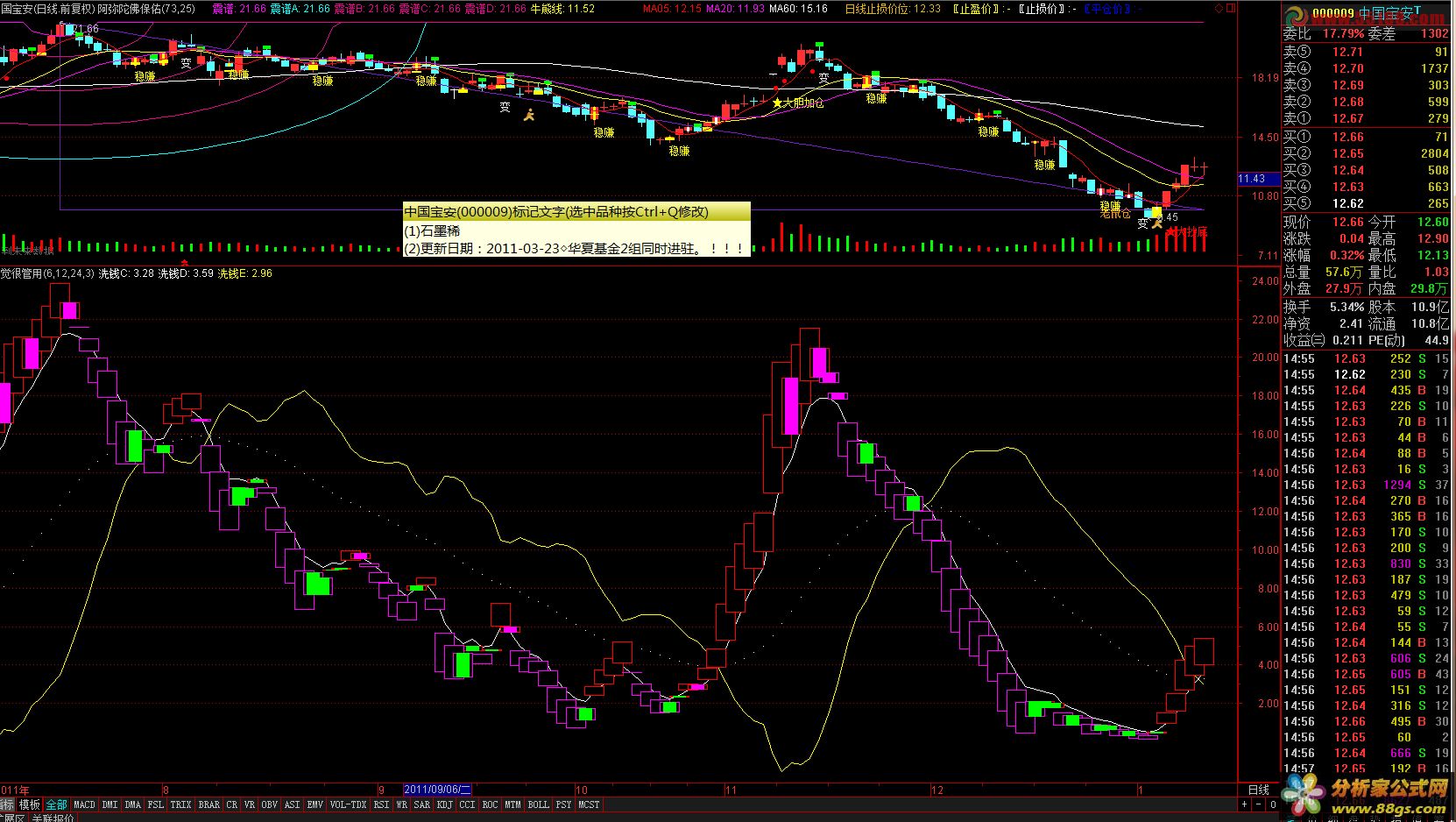Switch to the MACD indicator tab
The image size is (1456, 822).
(85, 804)
